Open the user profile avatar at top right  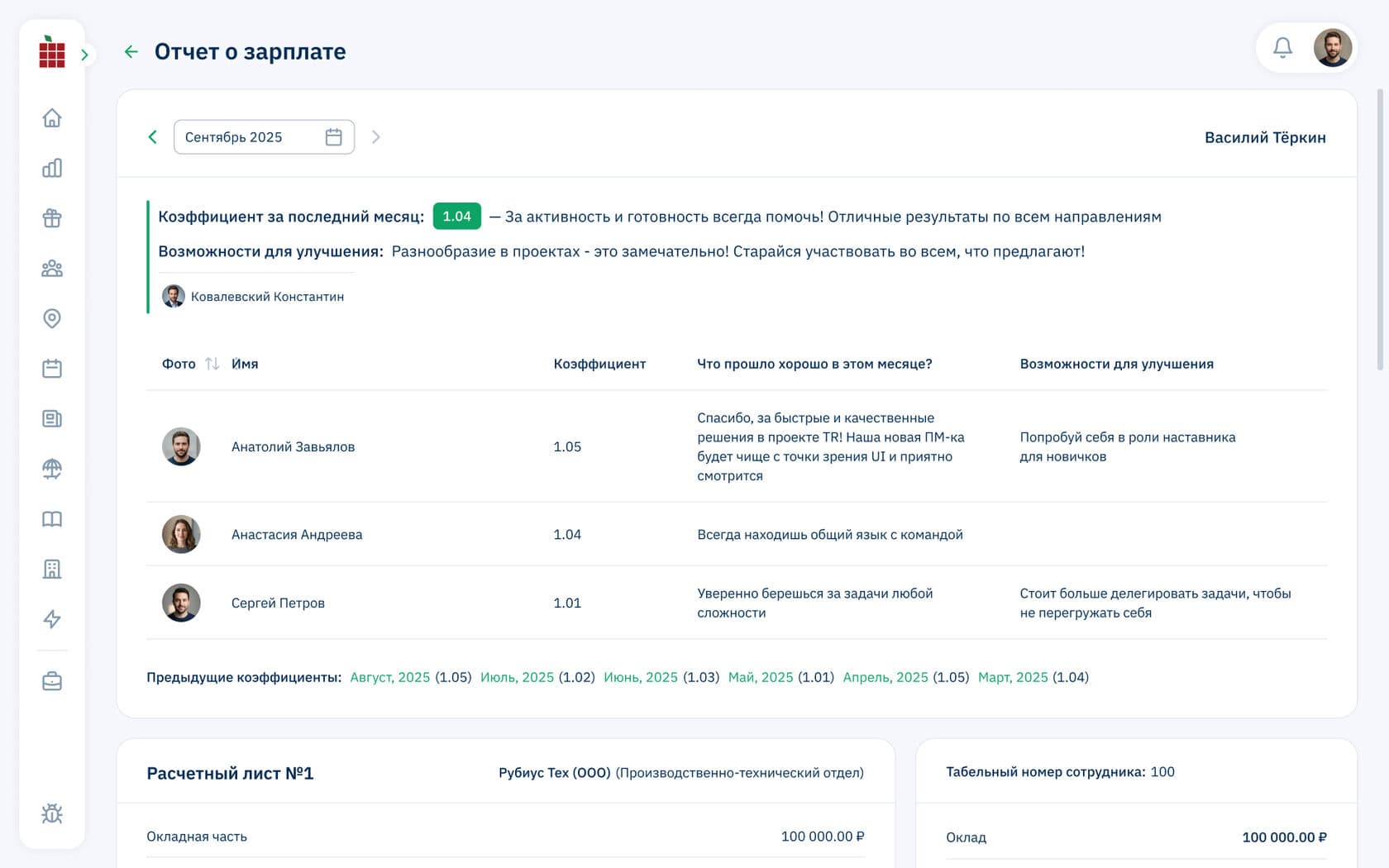(x=1333, y=48)
